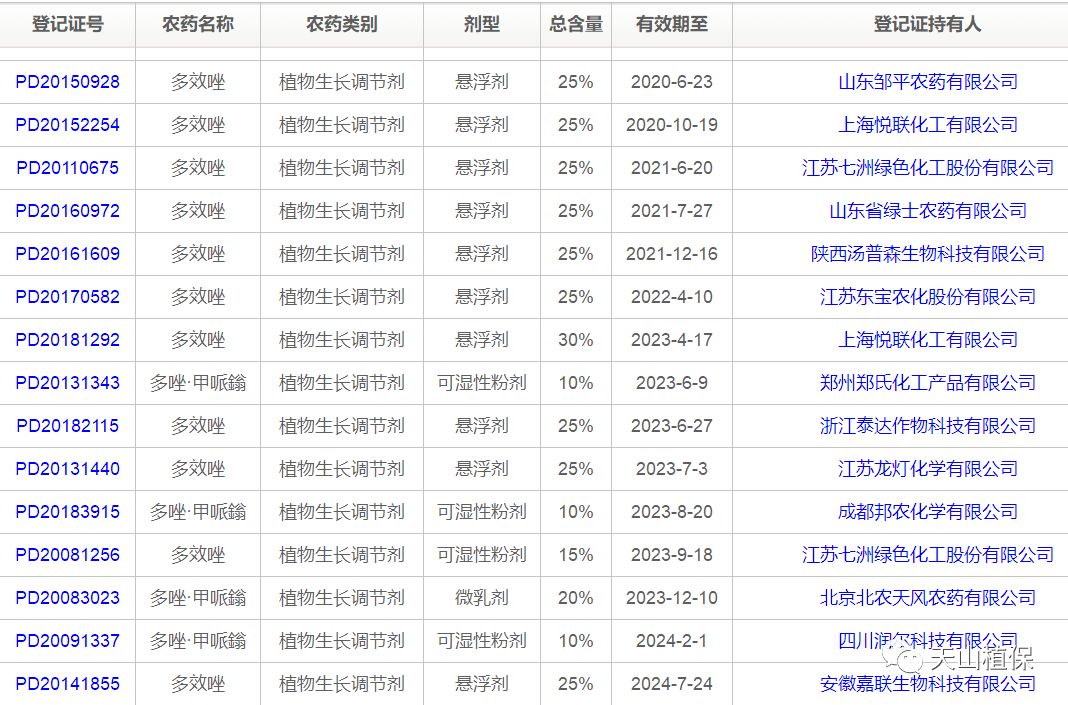Open PD20110675 registration details
1068x705 pixels.
[x=67, y=168]
